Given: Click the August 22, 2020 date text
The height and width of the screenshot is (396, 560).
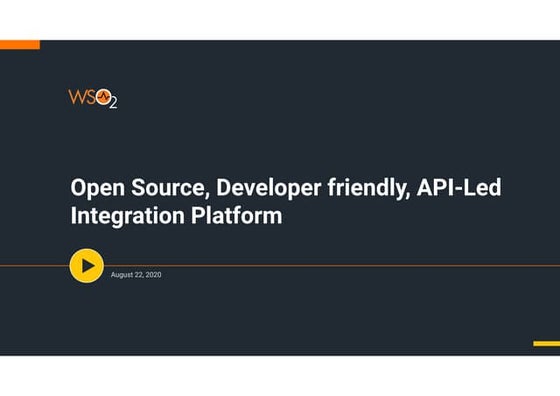Looking at the screenshot, I should pos(136,275).
